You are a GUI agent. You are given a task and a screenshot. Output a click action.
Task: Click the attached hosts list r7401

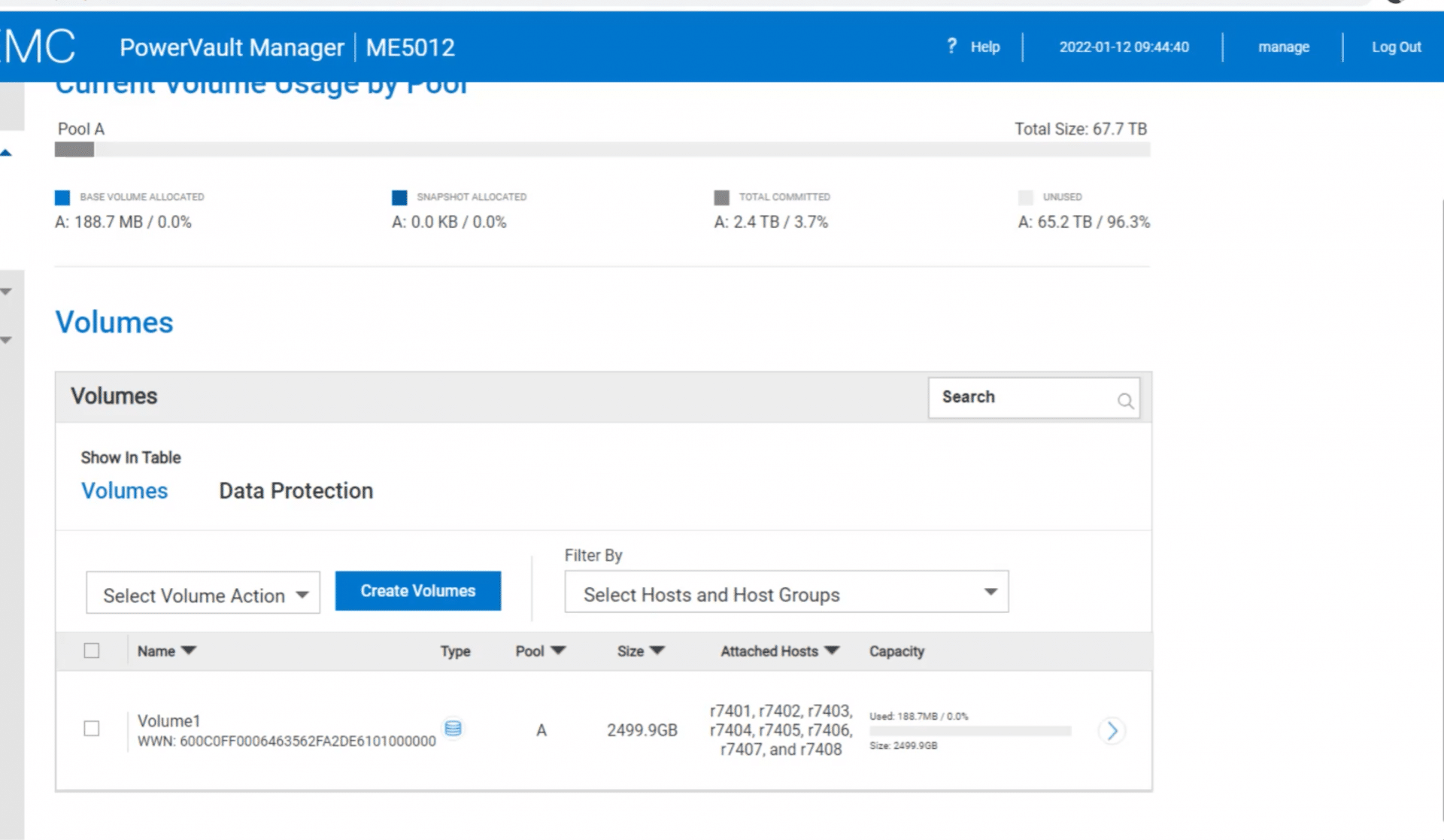point(781,730)
